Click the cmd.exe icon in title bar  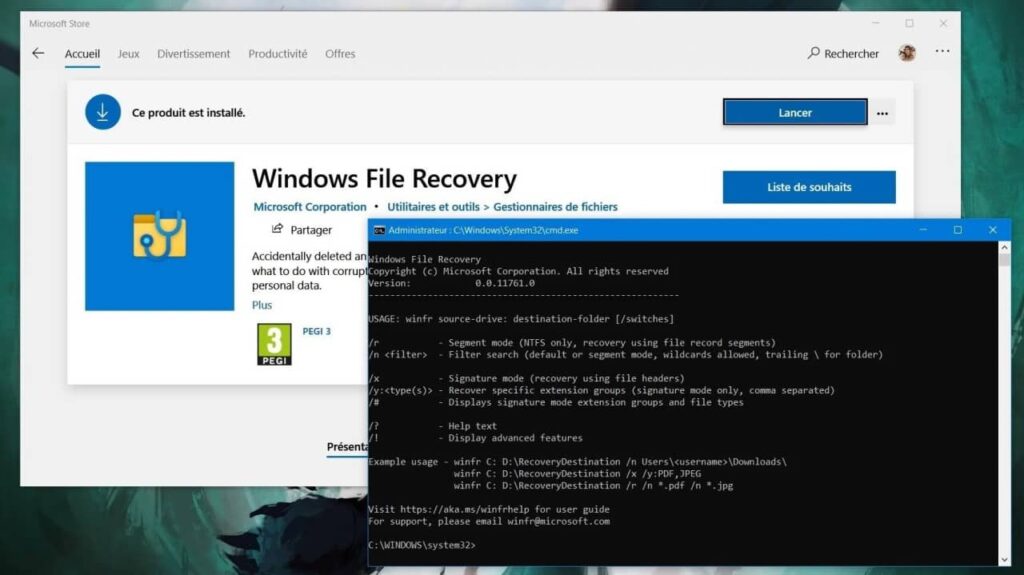[379, 230]
